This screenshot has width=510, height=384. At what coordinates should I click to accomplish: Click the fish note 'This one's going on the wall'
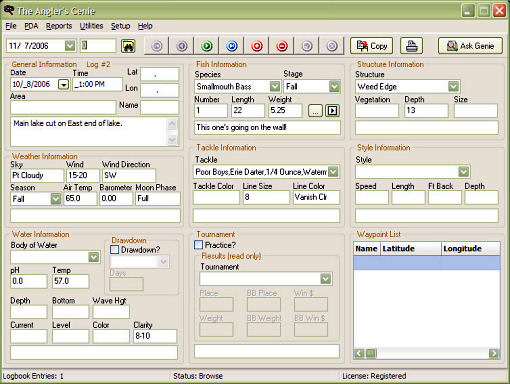click(x=267, y=128)
